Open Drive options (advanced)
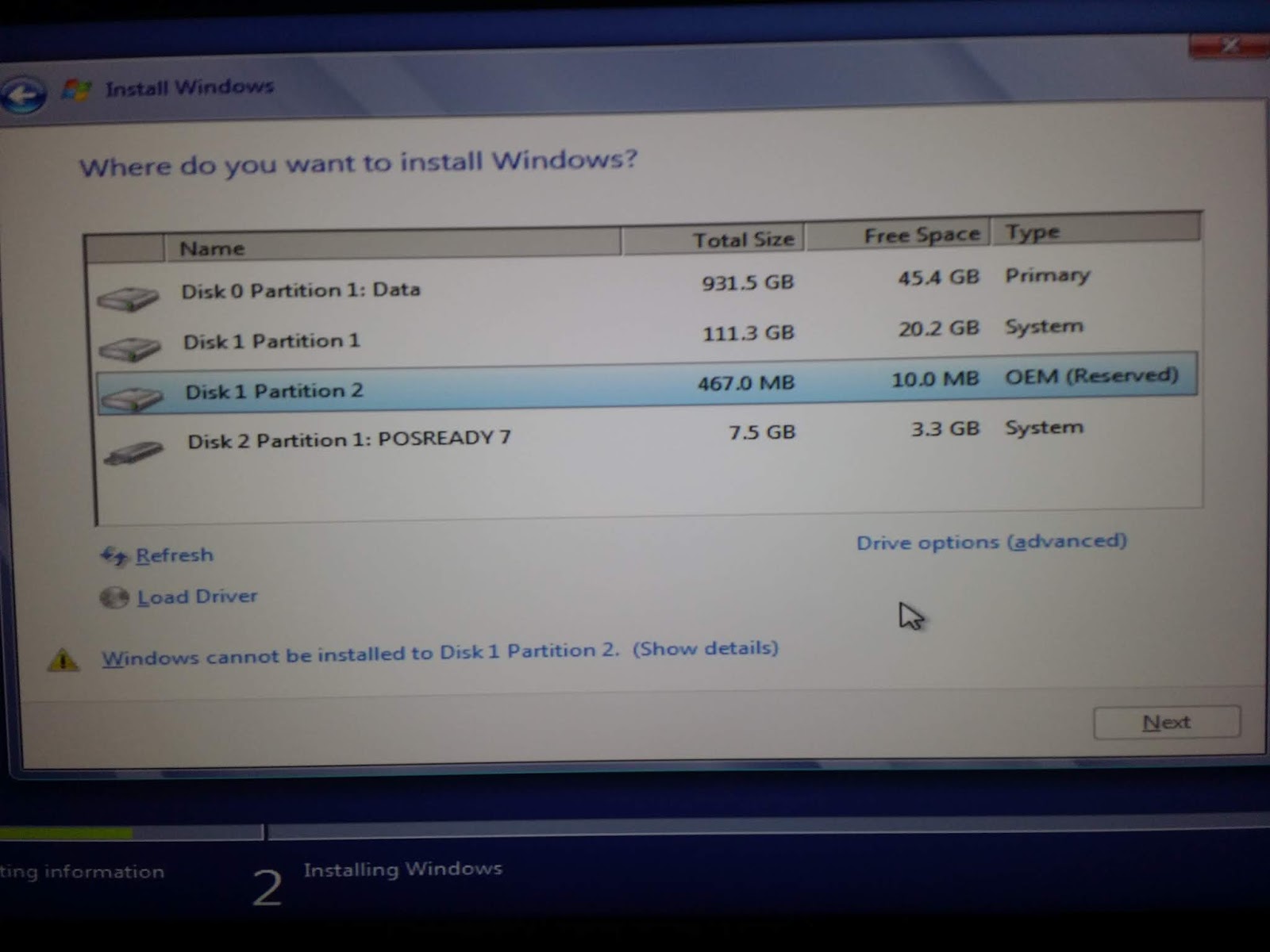This screenshot has height=952, width=1270. [991, 542]
